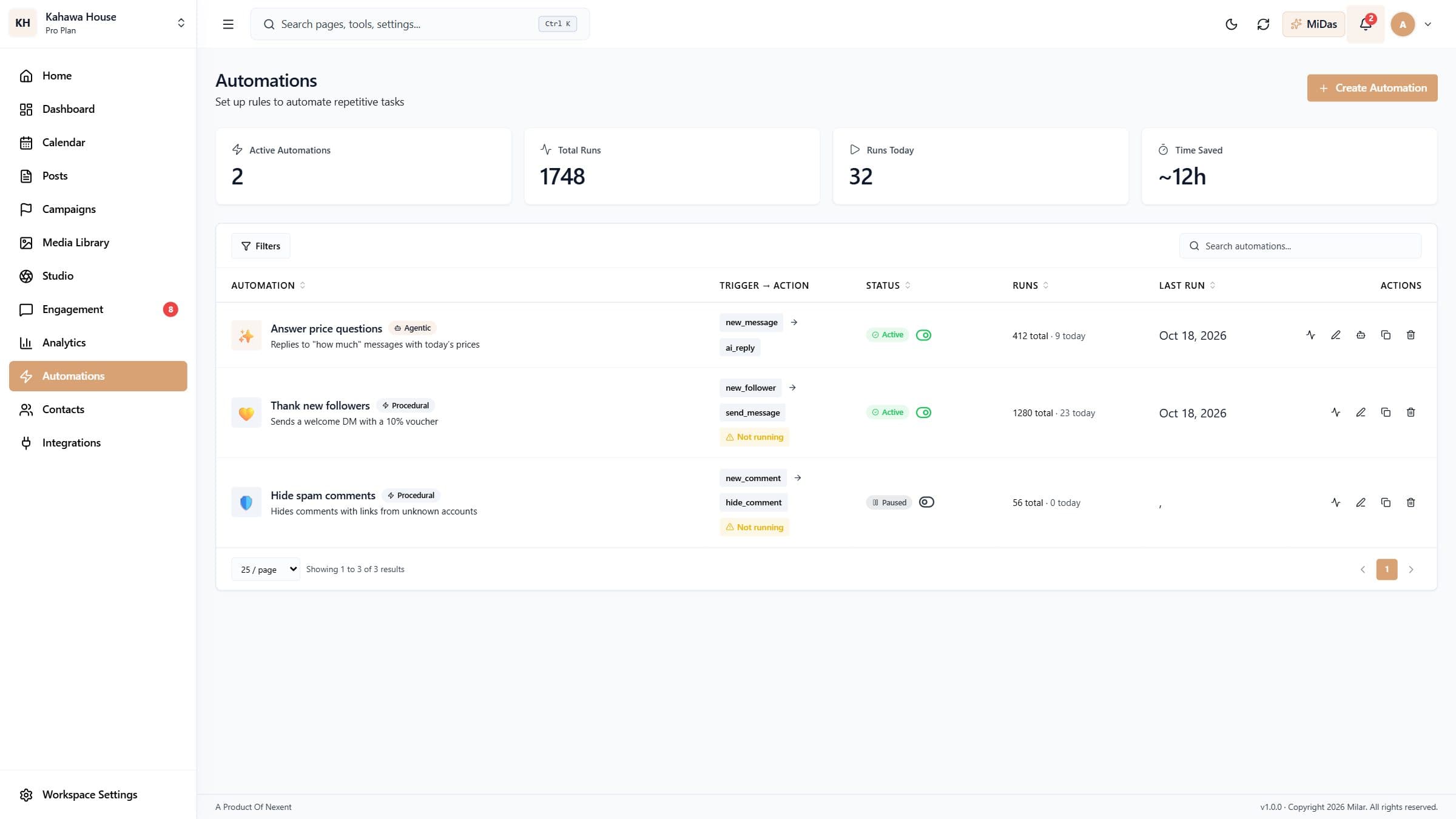Click the Create Automation button
The image size is (1456, 819).
[1372, 88]
